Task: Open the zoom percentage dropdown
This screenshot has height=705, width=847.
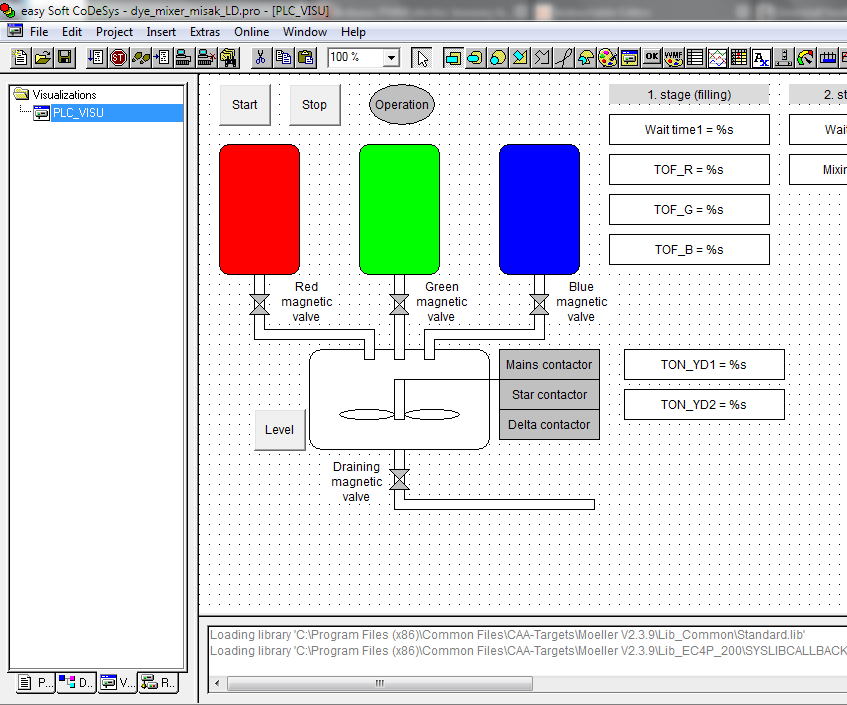Action: pos(391,57)
